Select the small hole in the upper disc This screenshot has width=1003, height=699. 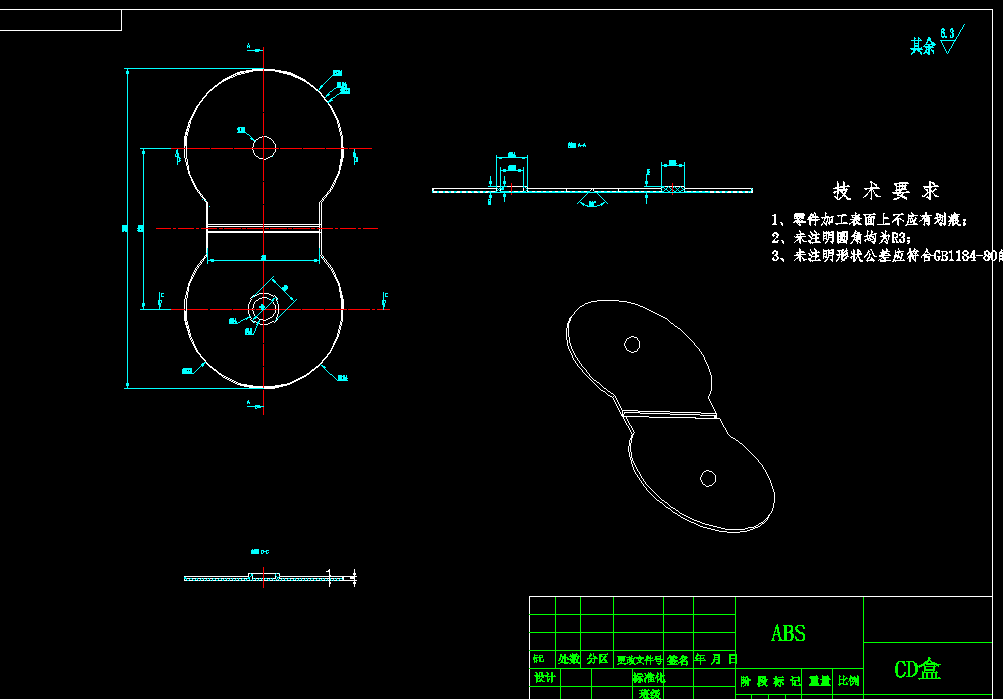[x=264, y=148]
